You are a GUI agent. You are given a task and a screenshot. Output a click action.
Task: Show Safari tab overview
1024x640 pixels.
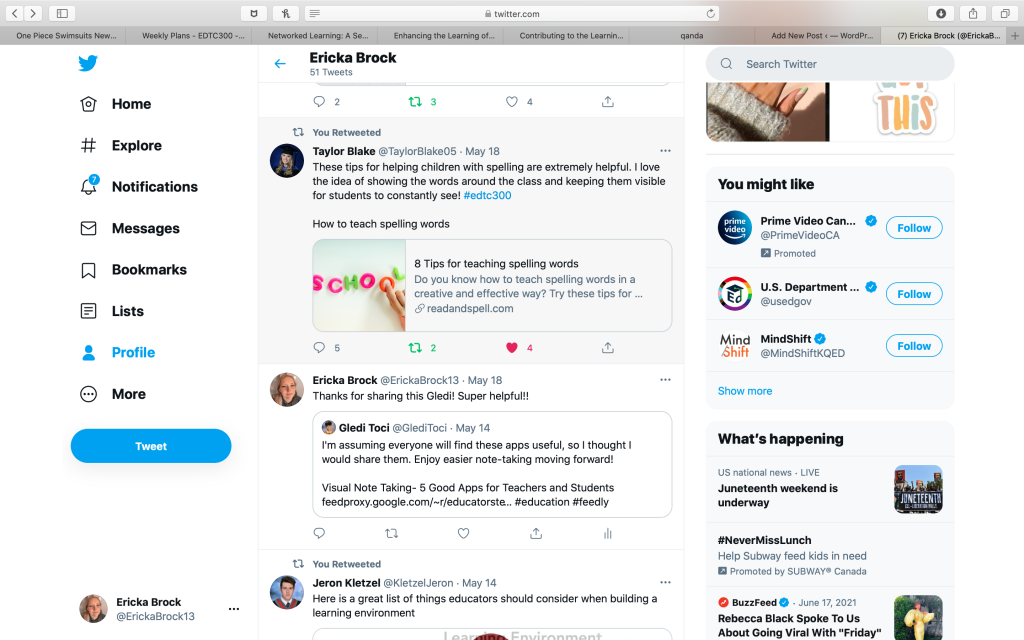1005,13
